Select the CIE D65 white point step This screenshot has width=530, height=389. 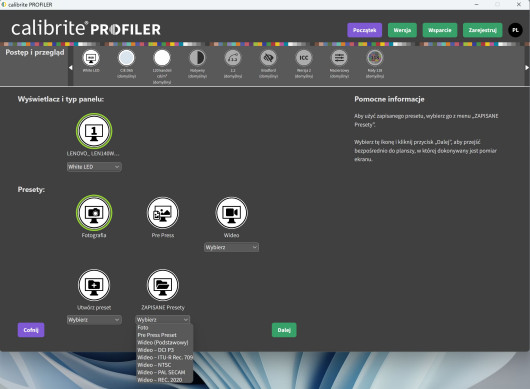point(126,58)
